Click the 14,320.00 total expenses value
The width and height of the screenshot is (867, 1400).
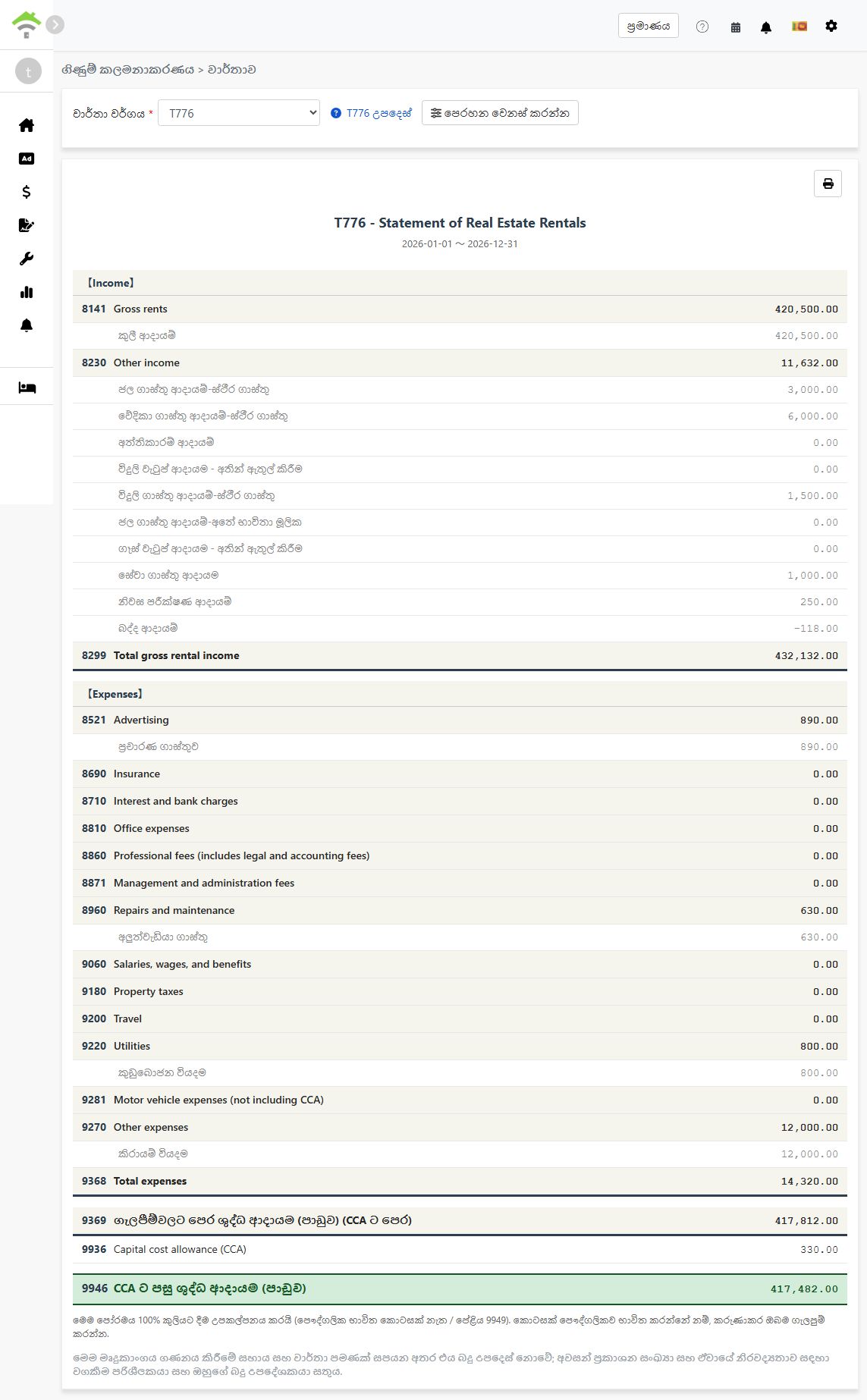tap(809, 1182)
